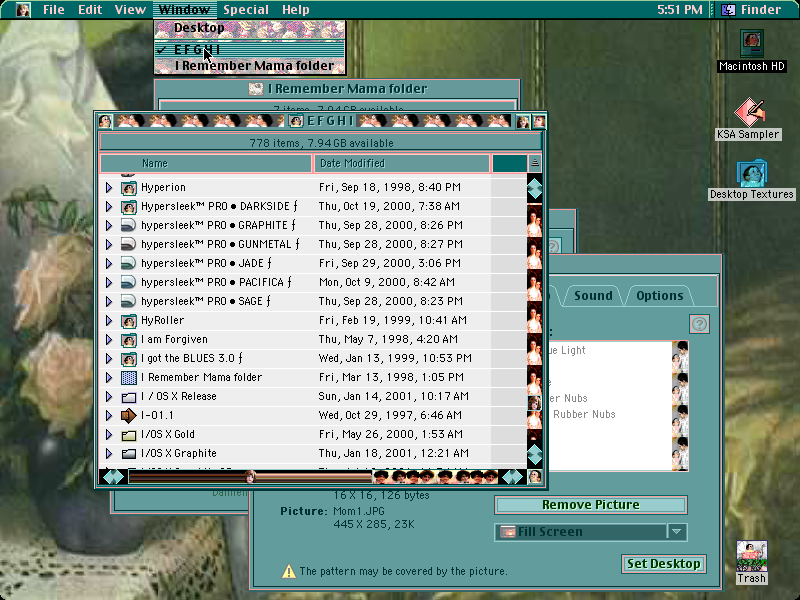The height and width of the screenshot is (600, 800).
Task: Expand the hypersleek PRO JADE folder
Action: pyautogui.click(x=109, y=263)
